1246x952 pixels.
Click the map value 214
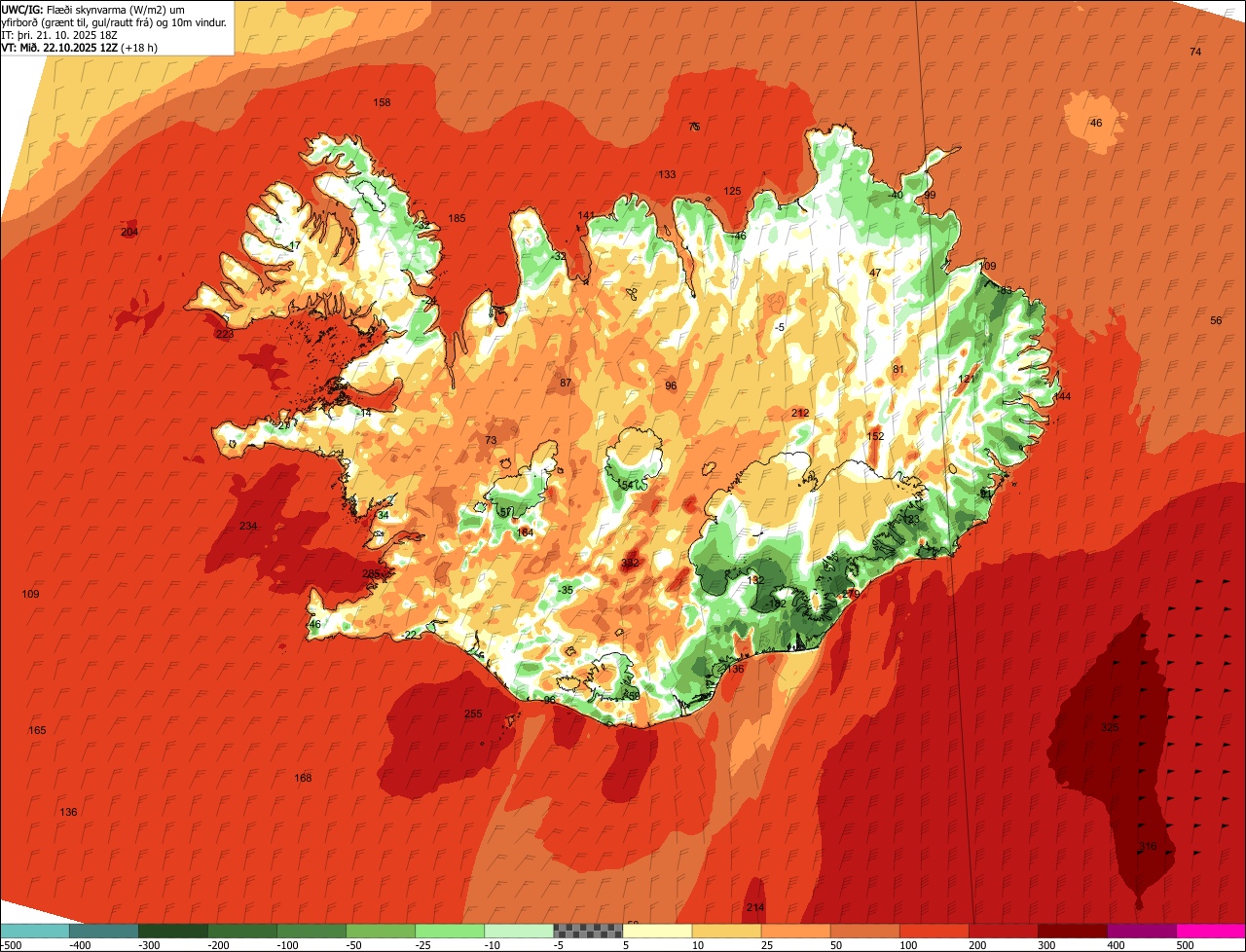(x=755, y=907)
